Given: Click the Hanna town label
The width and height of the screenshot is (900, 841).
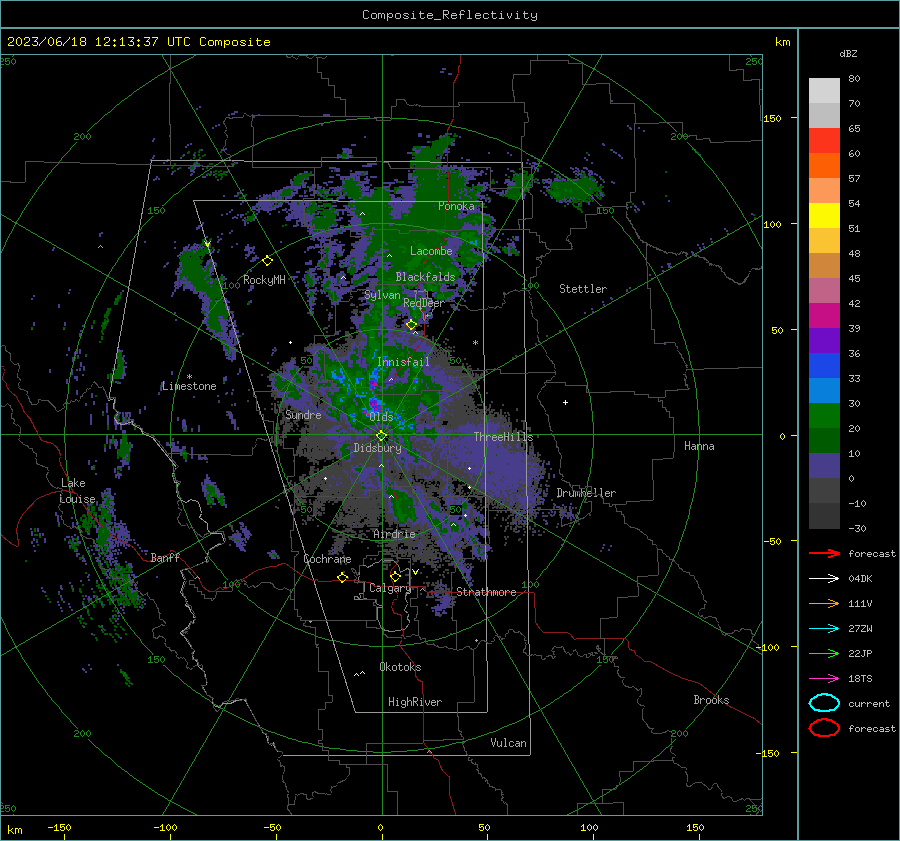Looking at the screenshot, I should [x=699, y=446].
